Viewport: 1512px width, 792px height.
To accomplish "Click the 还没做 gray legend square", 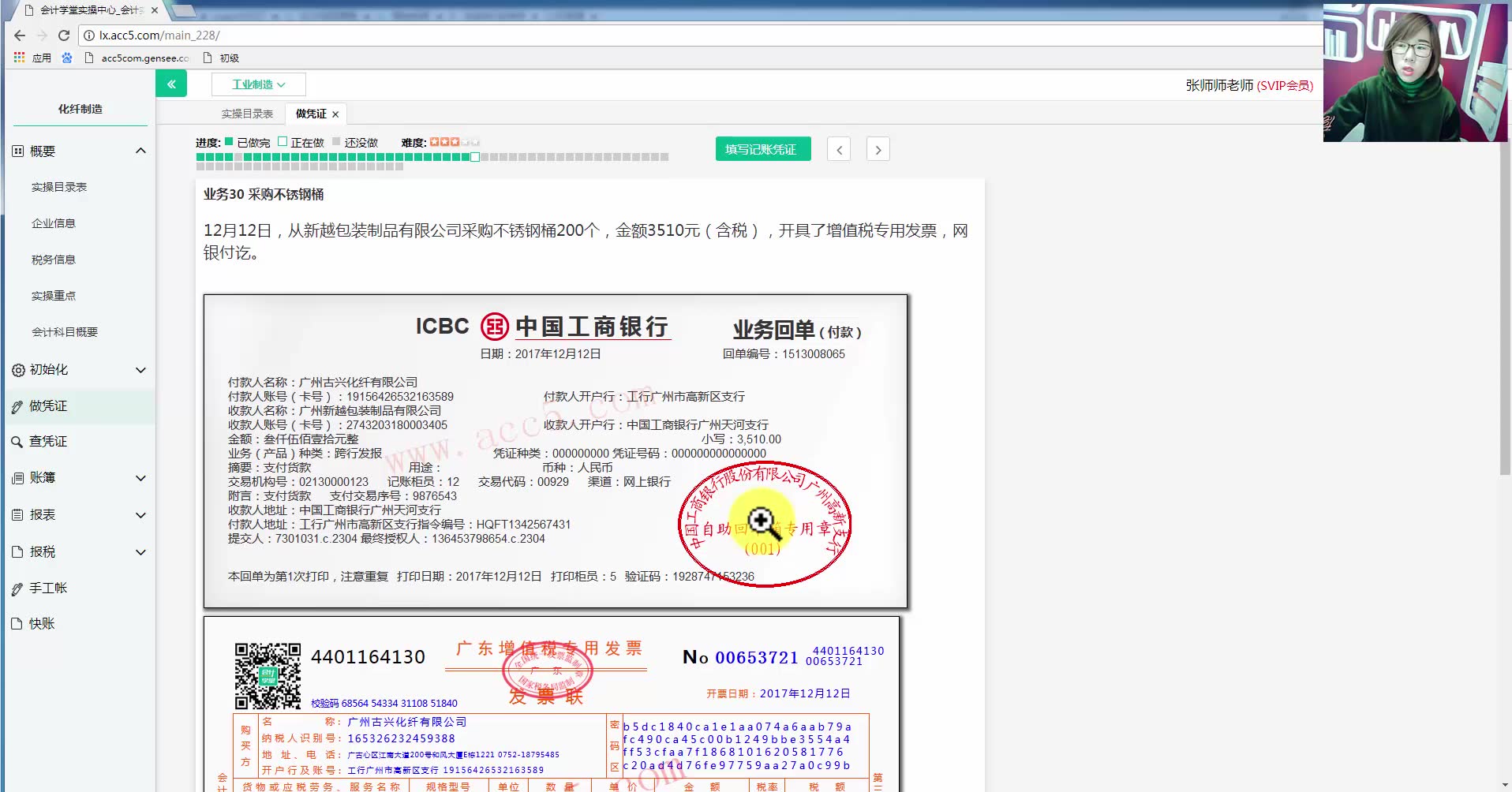I will (336, 142).
